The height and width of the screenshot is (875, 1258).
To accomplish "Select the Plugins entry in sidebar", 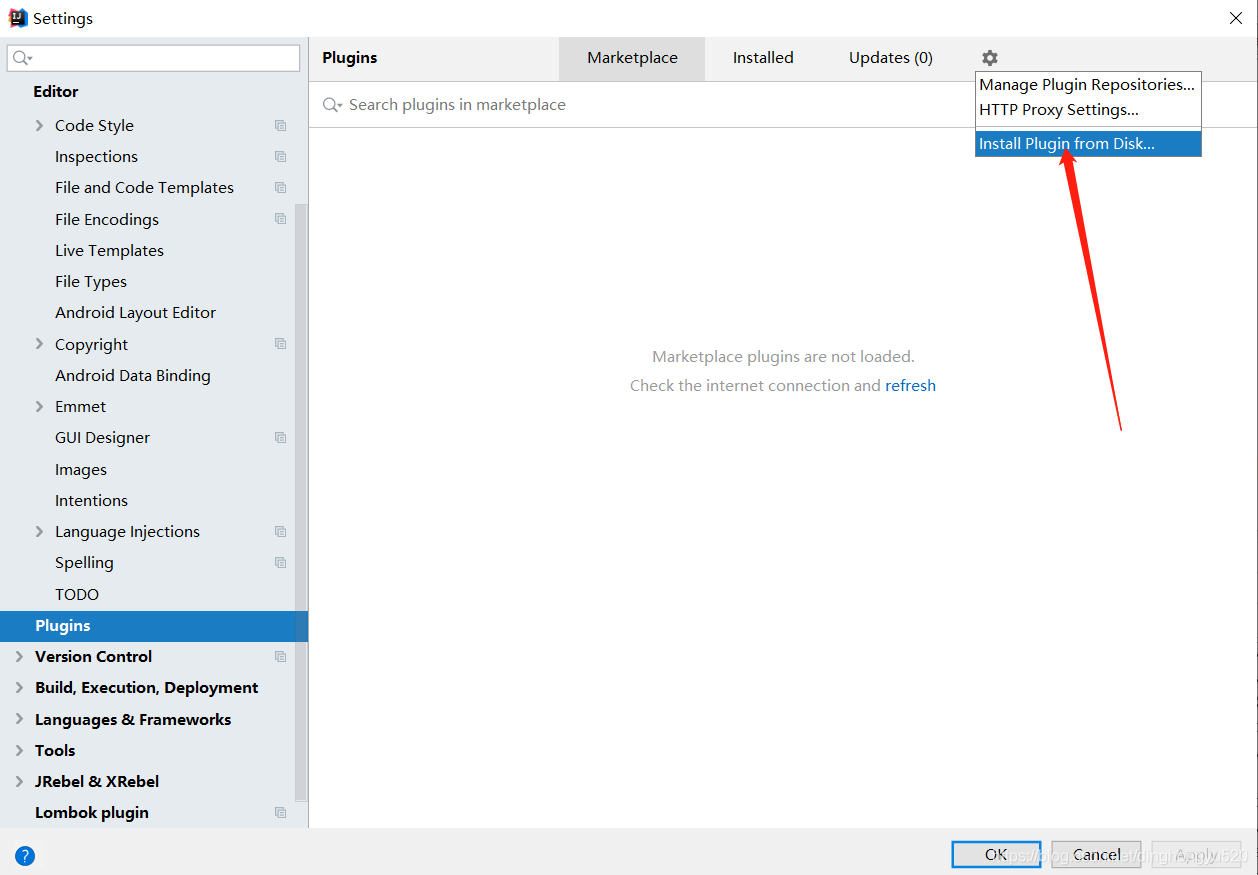I will (154, 626).
